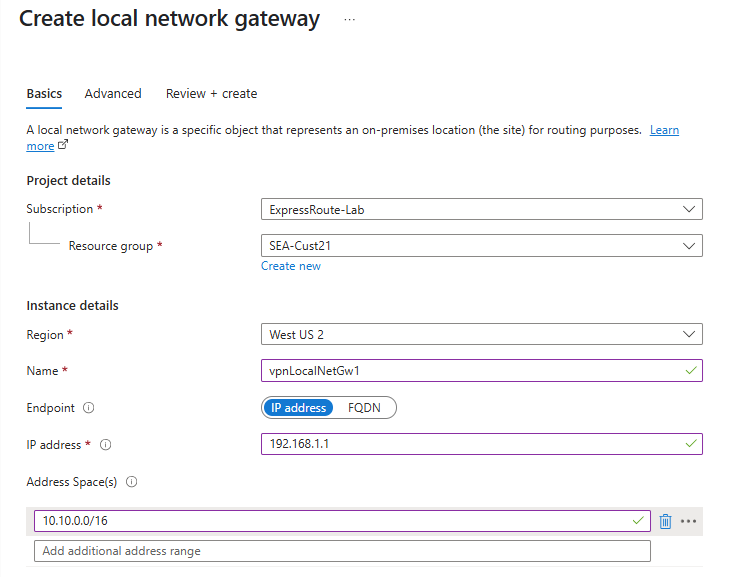Expand the Subscription dropdown
The image size is (732, 577).
click(x=480, y=209)
